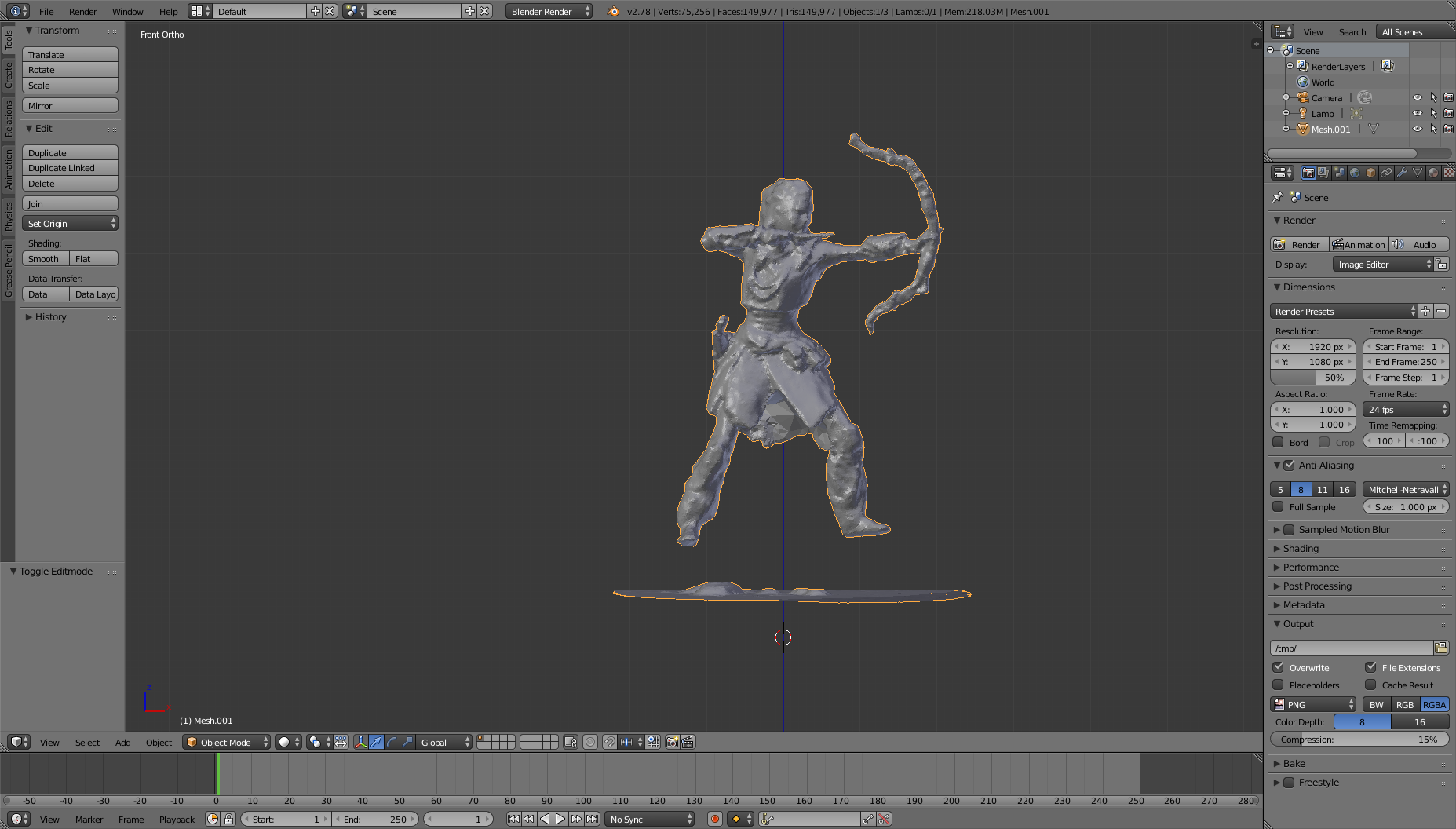Open the Image Editor display dropdown
The image size is (1456, 829).
click(1383, 265)
